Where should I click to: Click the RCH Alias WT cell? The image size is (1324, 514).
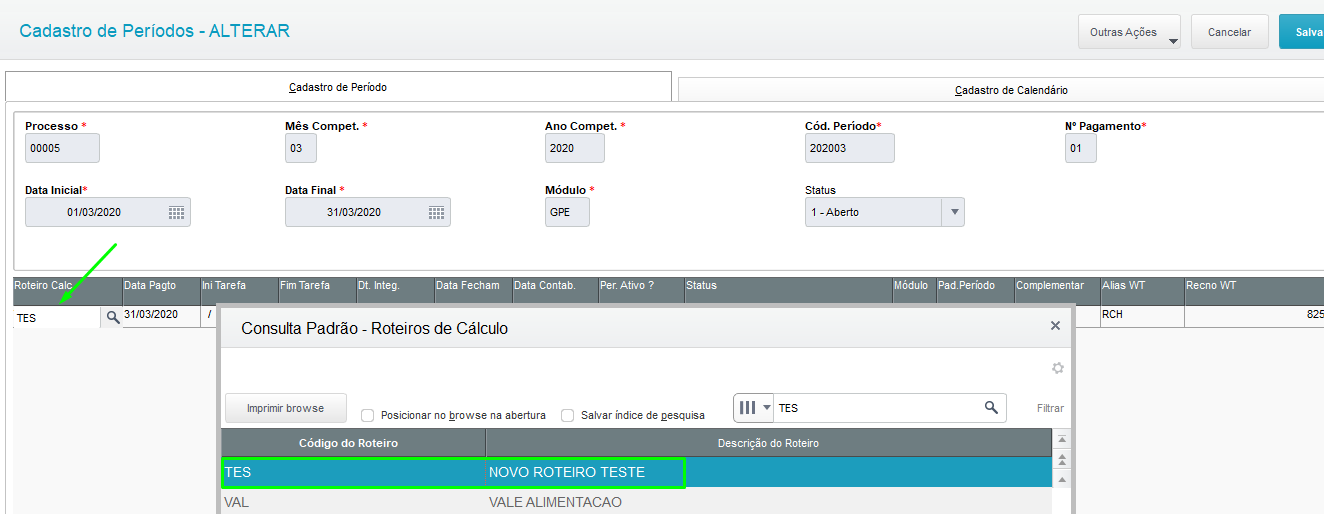pos(1142,315)
